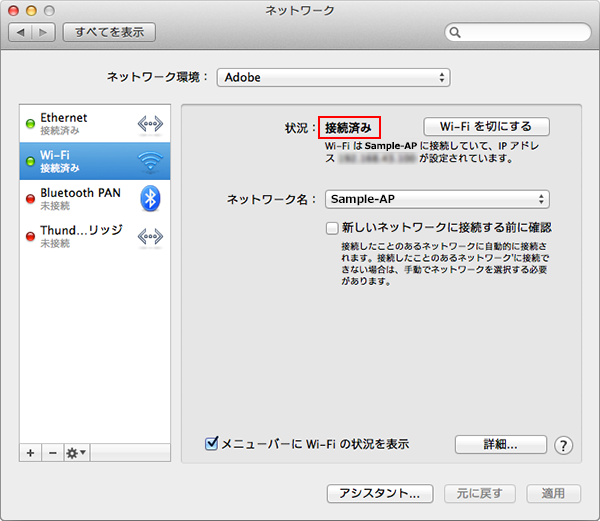
Task: Add a new network service with plus button
Action: [x=30, y=453]
